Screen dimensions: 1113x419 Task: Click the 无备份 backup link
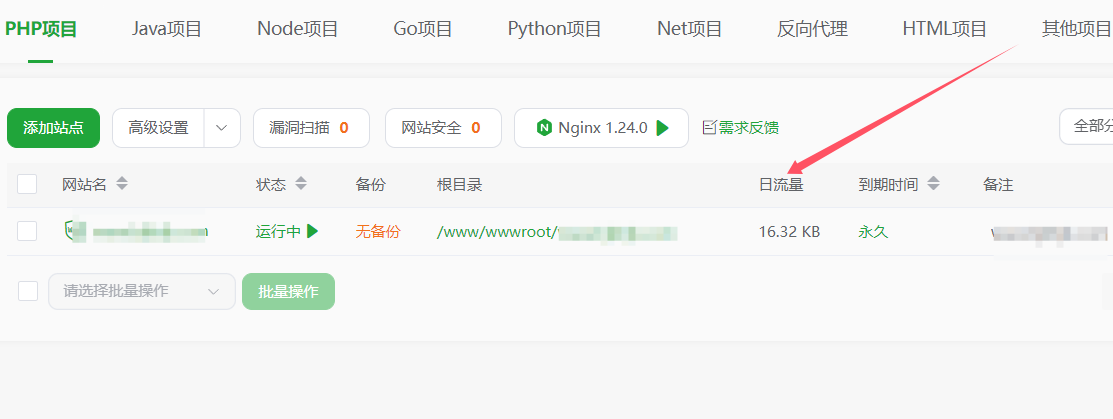(x=377, y=231)
